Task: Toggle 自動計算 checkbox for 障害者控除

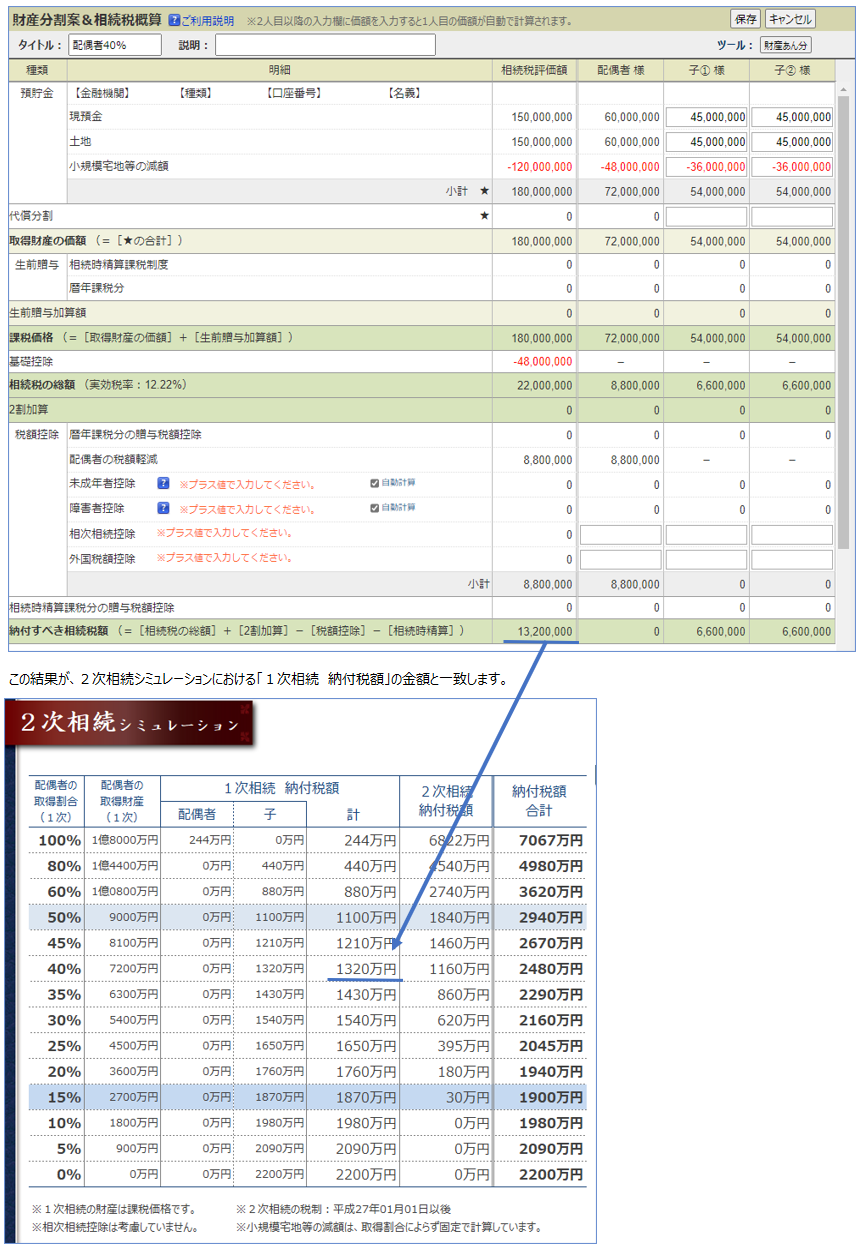Action: click(374, 508)
